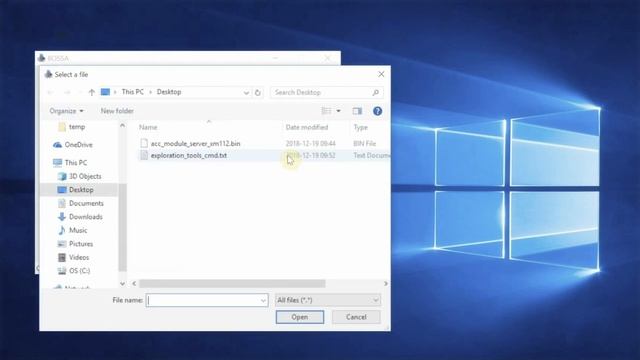Click the sidebar scroll up arrow
The image size is (640, 360).
click(122, 126)
